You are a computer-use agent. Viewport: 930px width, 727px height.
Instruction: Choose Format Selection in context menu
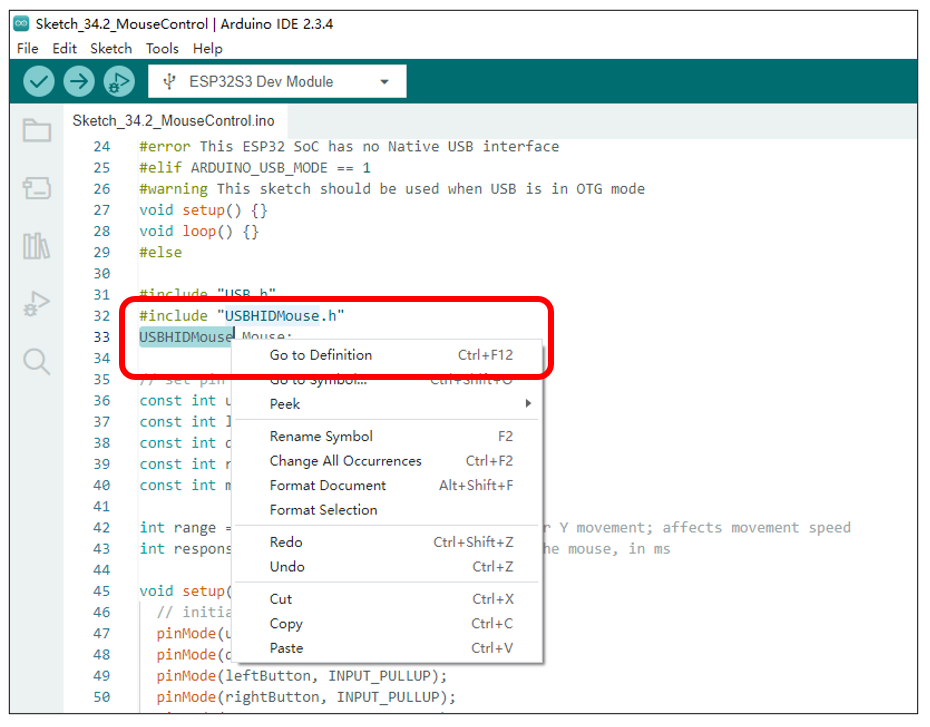[387, 510]
